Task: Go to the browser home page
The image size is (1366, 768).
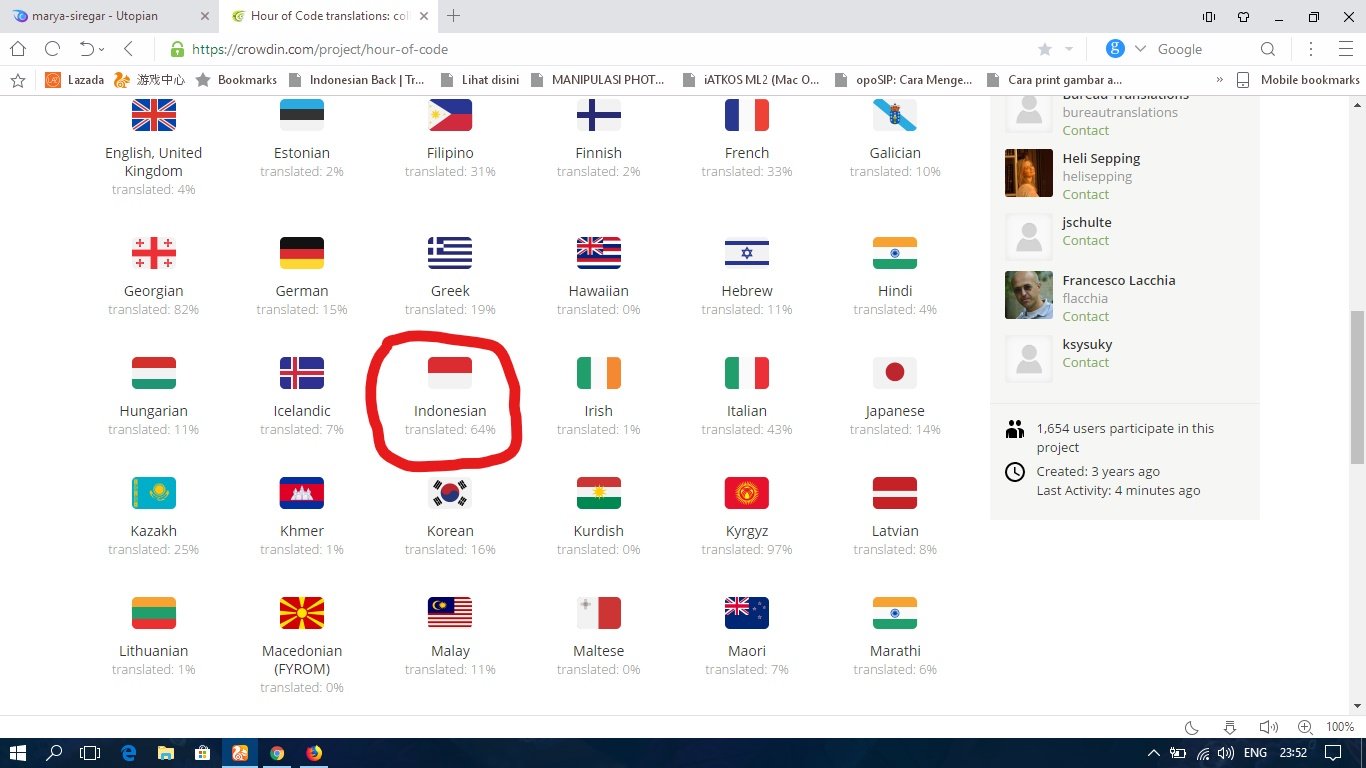Action: [18, 49]
